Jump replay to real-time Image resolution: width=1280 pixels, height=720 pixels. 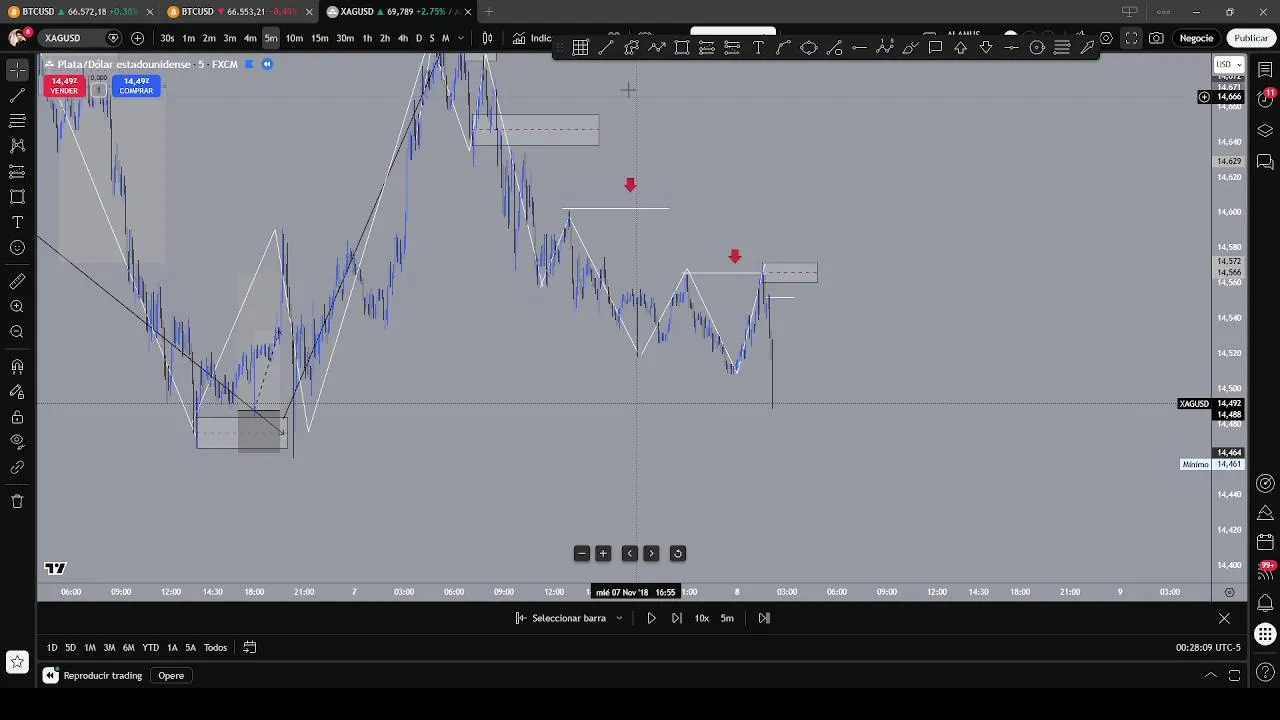point(764,618)
